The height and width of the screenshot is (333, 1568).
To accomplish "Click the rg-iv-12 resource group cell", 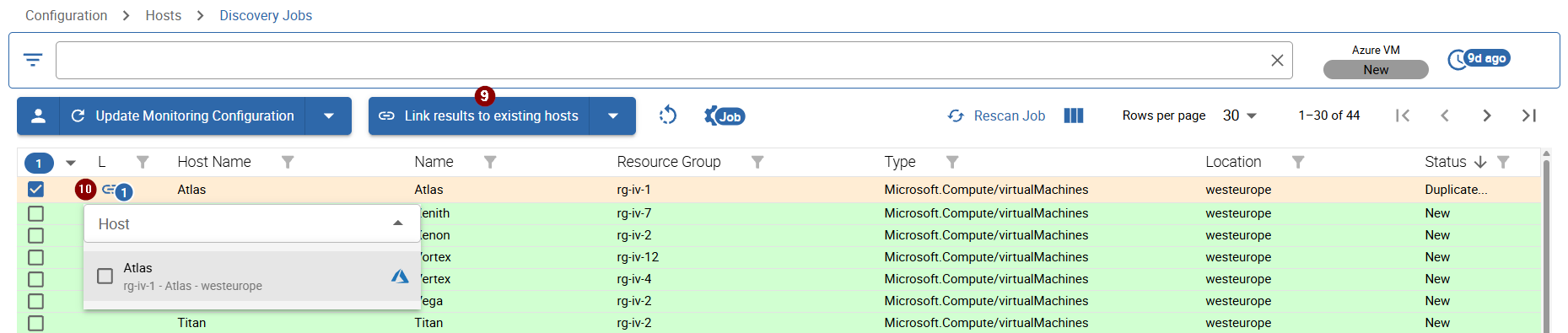I will (638, 257).
